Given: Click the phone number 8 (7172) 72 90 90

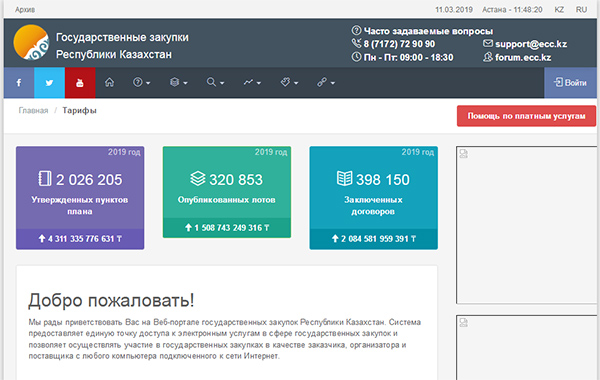Looking at the screenshot, I should coord(399,44).
